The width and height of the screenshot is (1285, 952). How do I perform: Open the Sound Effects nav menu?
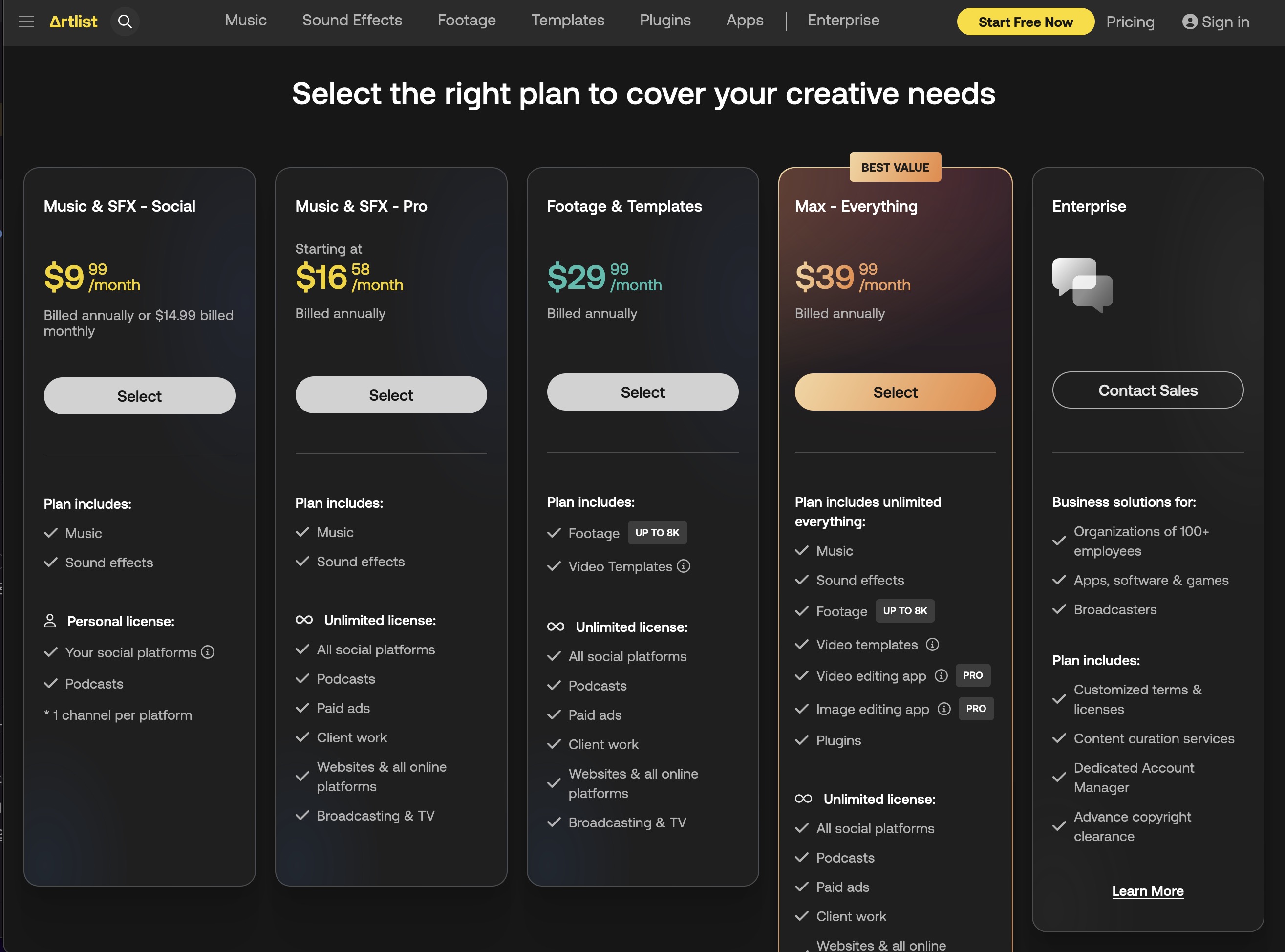point(352,20)
